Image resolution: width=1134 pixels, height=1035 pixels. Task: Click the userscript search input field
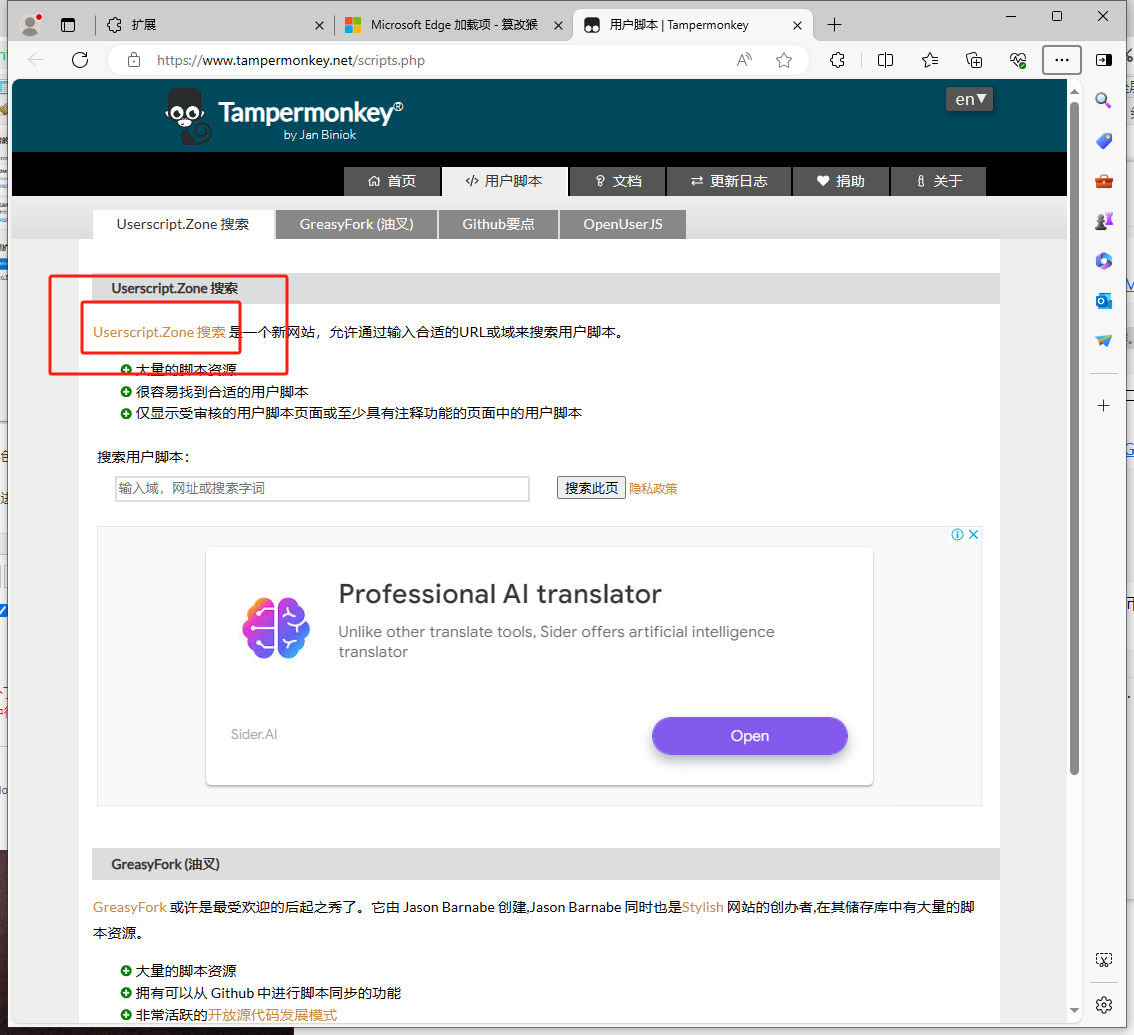tap(322, 489)
